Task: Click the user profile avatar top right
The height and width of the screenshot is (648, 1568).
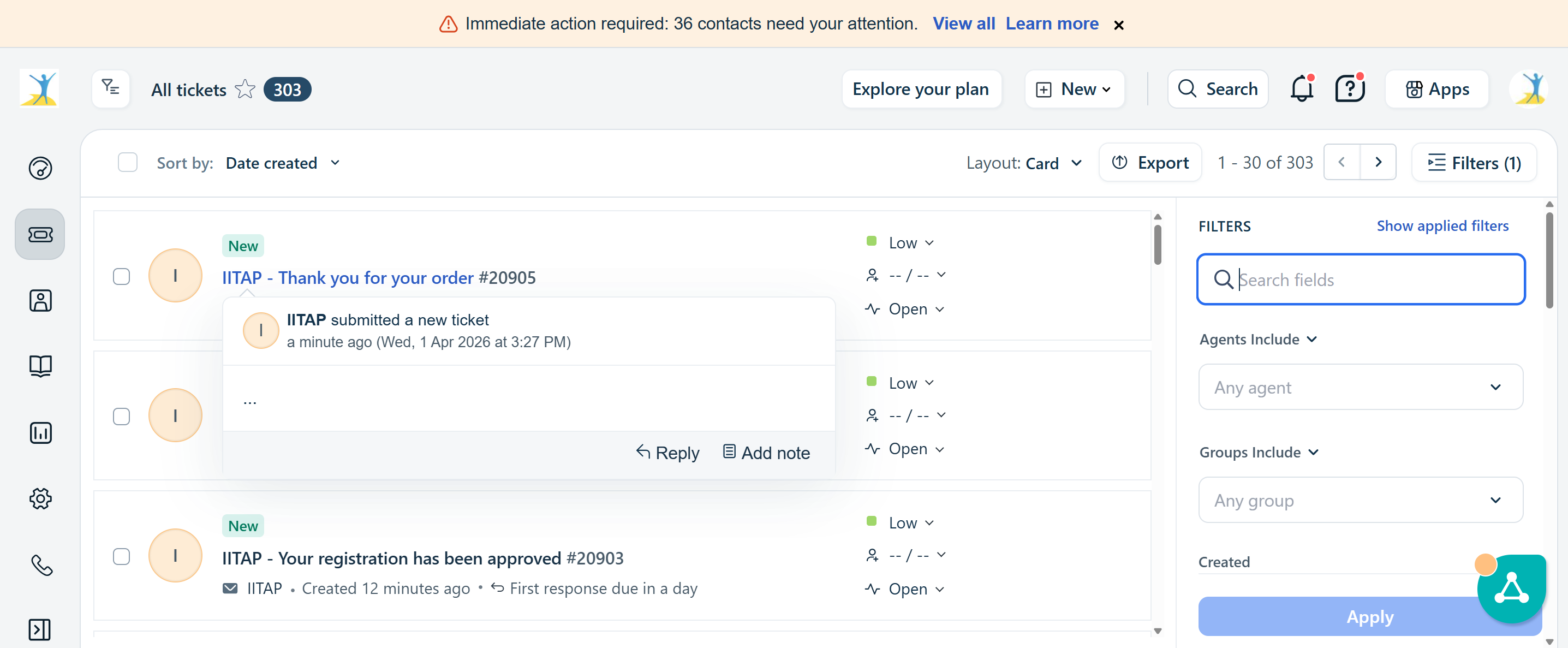Action: tap(1529, 89)
